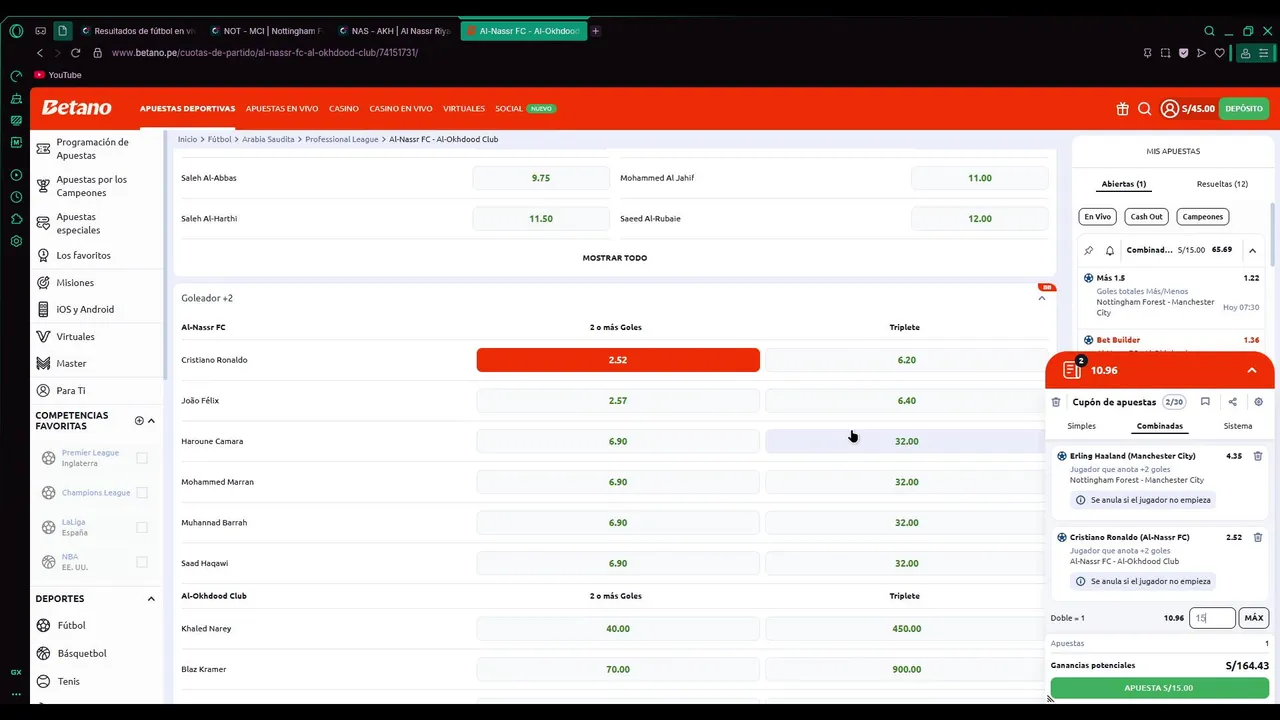Screen dimensions: 1280x720
Task: Toggle bell notification for Combinada bet
Action: click(1109, 250)
